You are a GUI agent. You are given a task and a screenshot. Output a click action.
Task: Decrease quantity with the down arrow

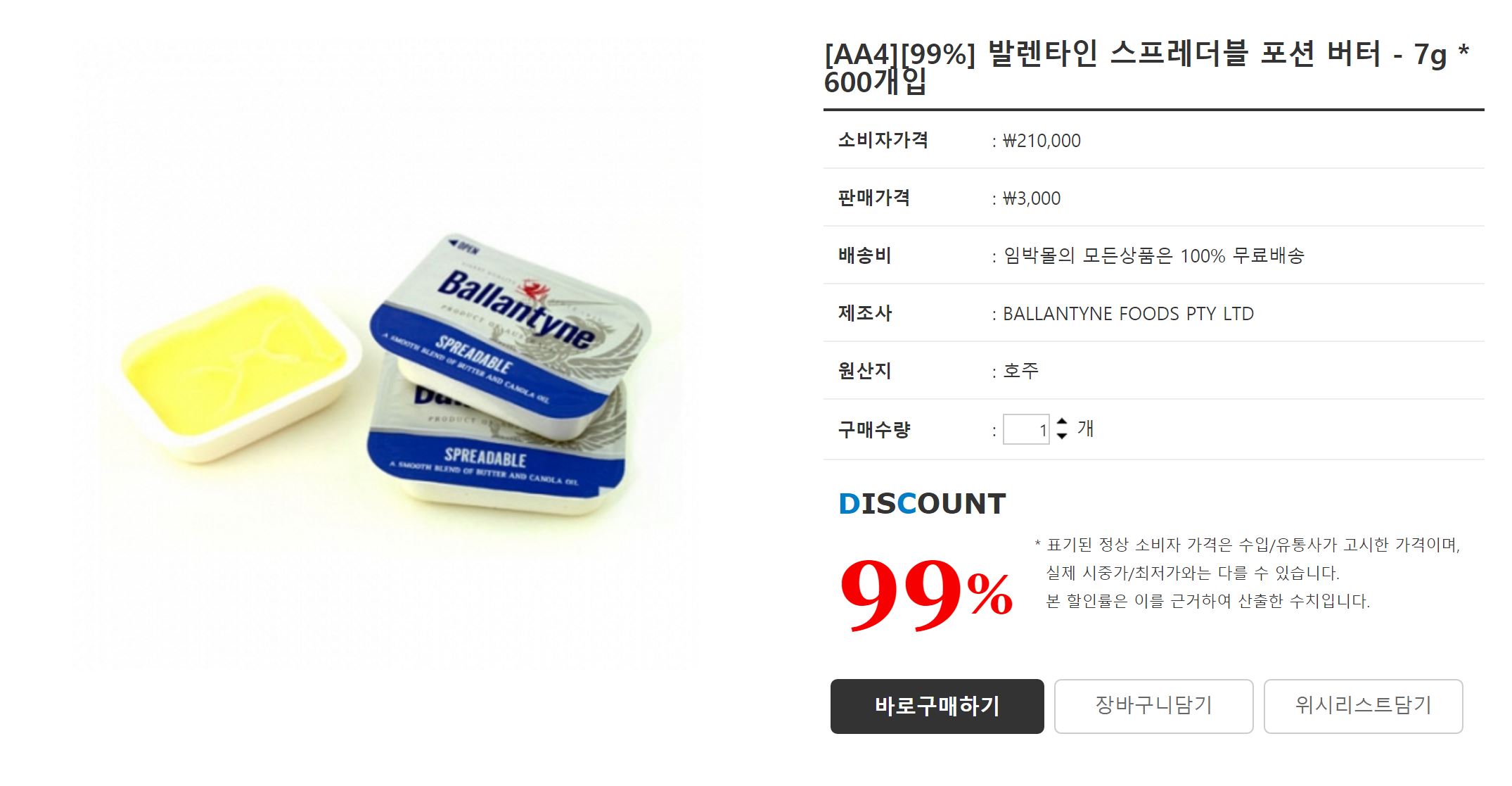[x=1062, y=436]
